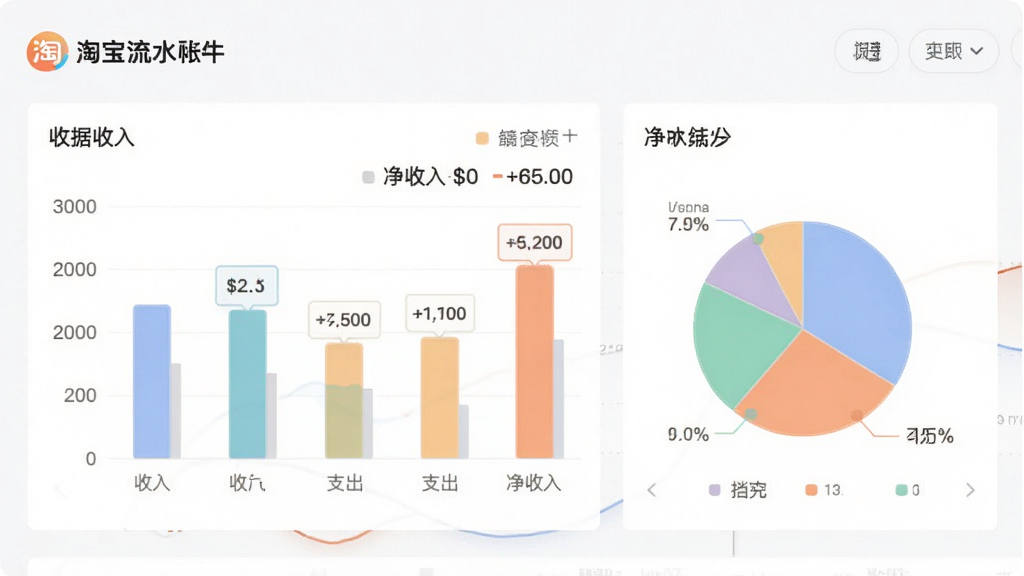The width and height of the screenshot is (1024, 576).
Task: Go to next pie legend page arrow
Action: click(970, 490)
